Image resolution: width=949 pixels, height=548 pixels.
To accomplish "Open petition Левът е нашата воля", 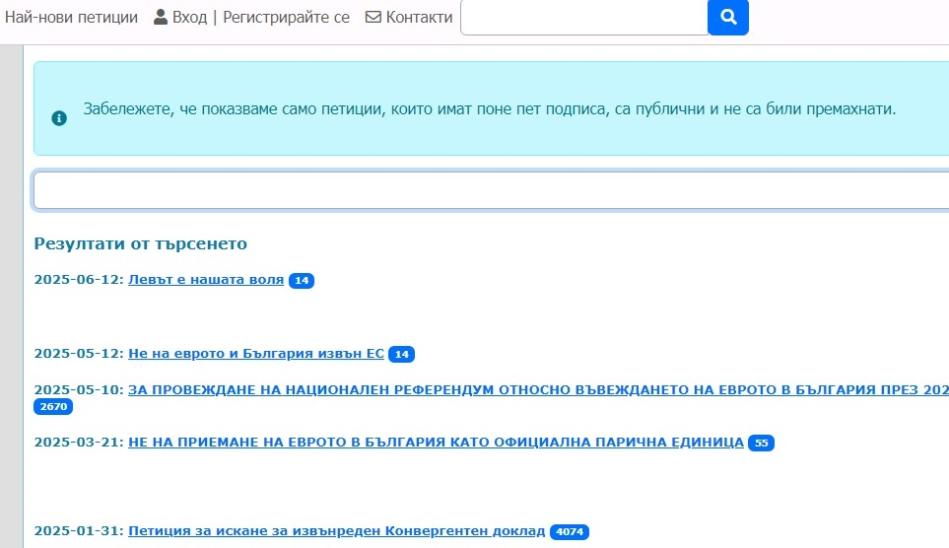I will [x=206, y=280].
